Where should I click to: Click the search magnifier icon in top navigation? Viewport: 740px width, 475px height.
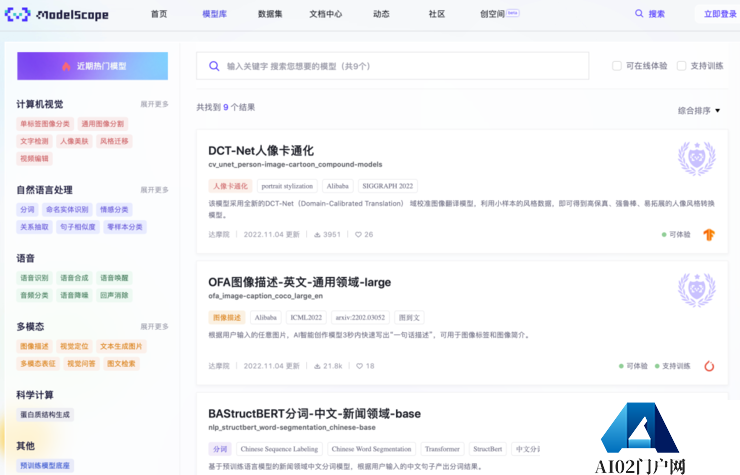(x=639, y=14)
